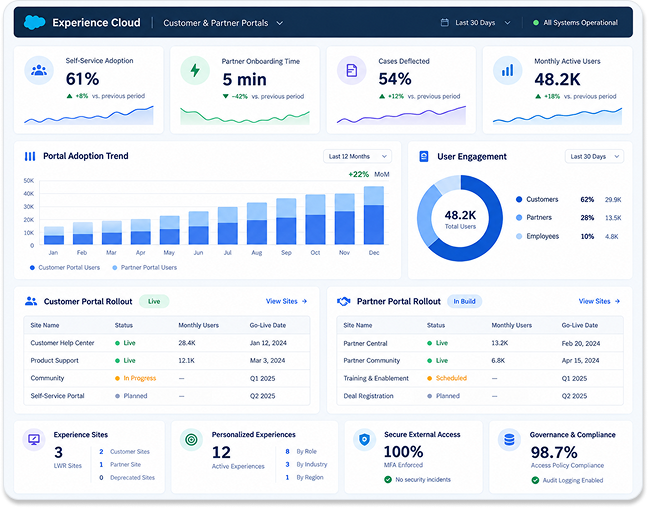648x508 pixels.
Task: Click the Monthly Active Users bar chart icon
Action: 507,70
